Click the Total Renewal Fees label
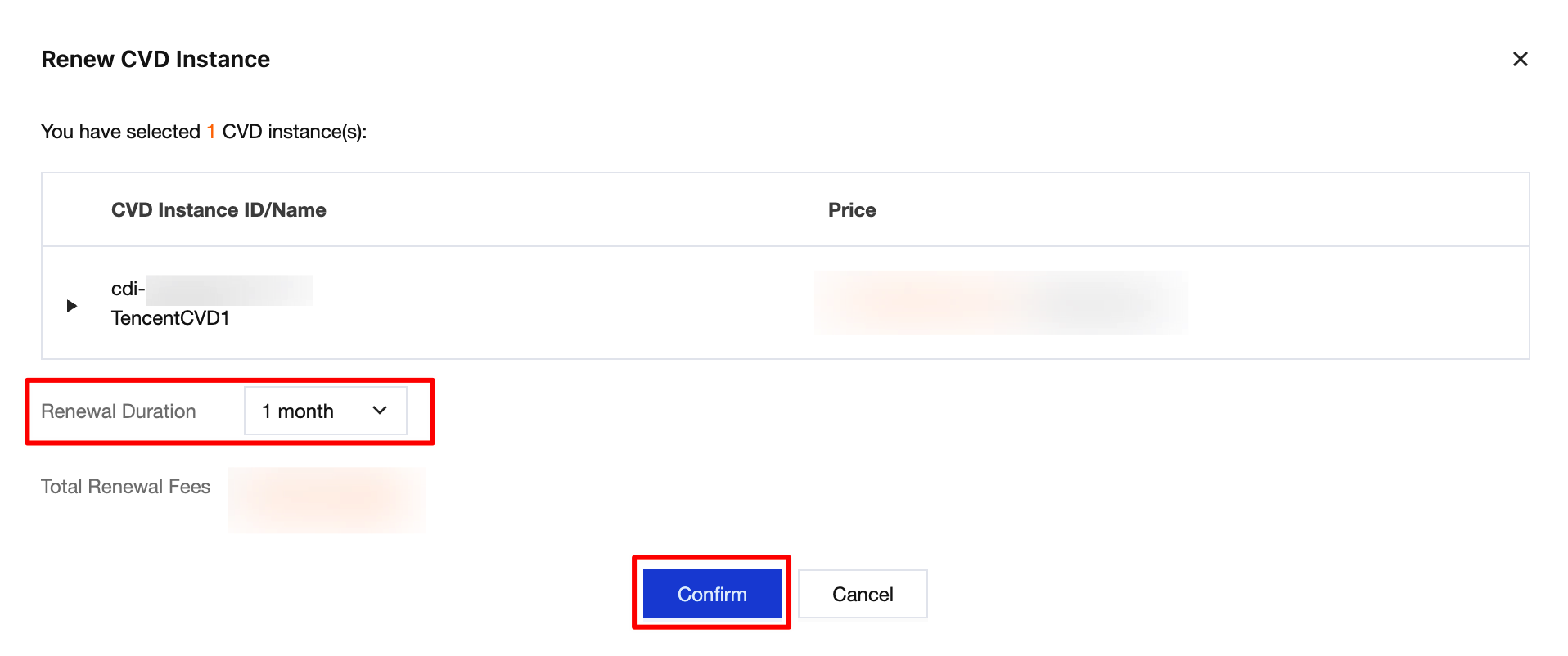The width and height of the screenshot is (1568, 656). tap(125, 487)
